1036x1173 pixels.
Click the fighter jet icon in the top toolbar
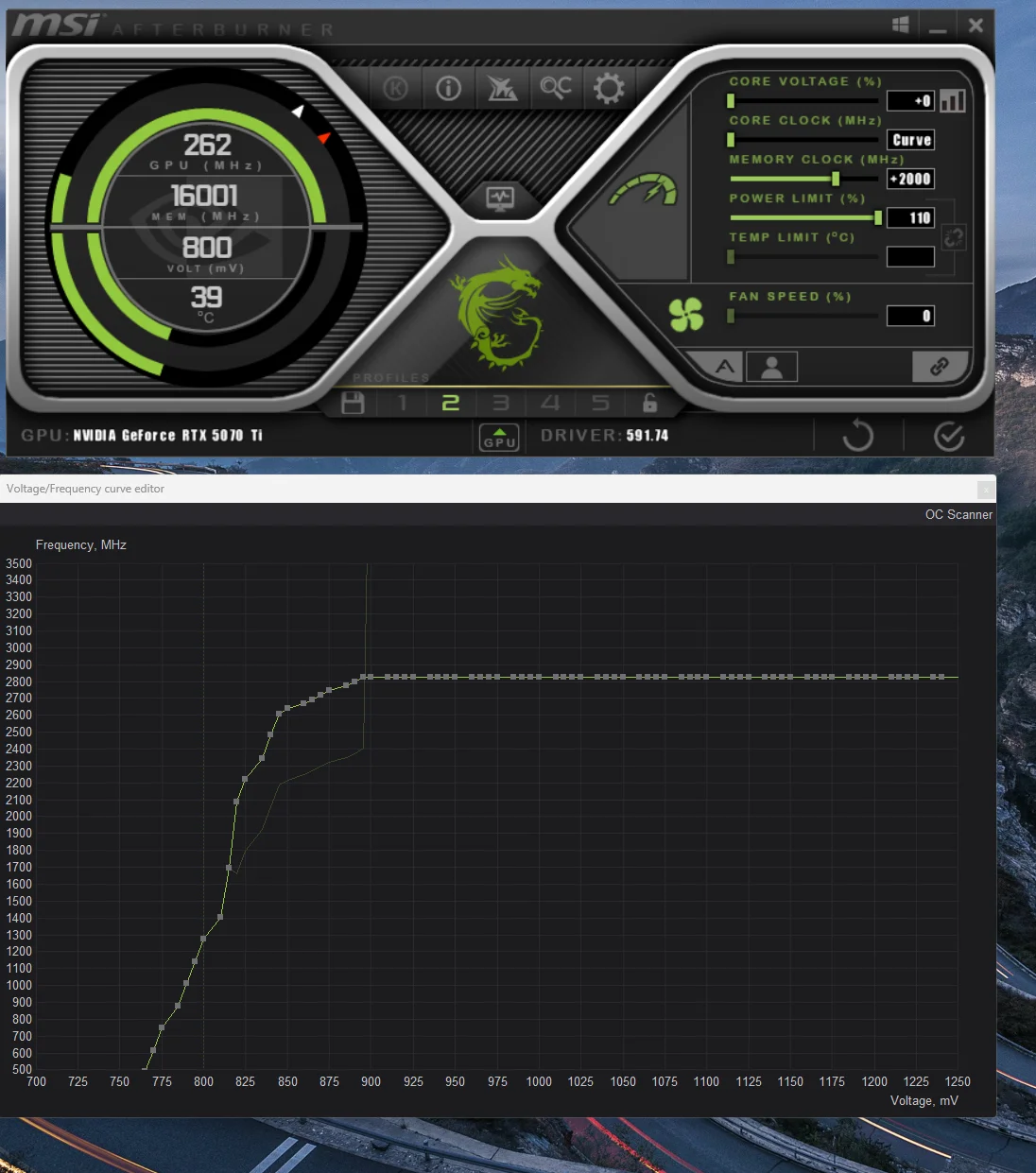coord(502,89)
